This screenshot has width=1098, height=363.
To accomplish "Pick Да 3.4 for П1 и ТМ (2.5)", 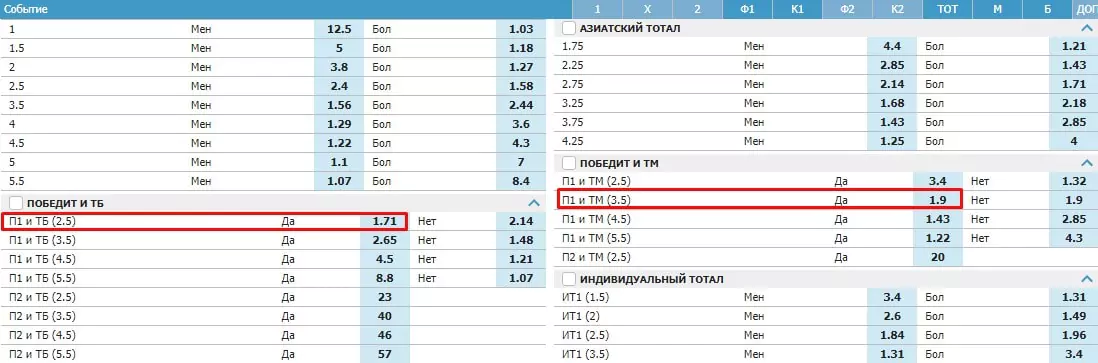I will (x=938, y=182).
